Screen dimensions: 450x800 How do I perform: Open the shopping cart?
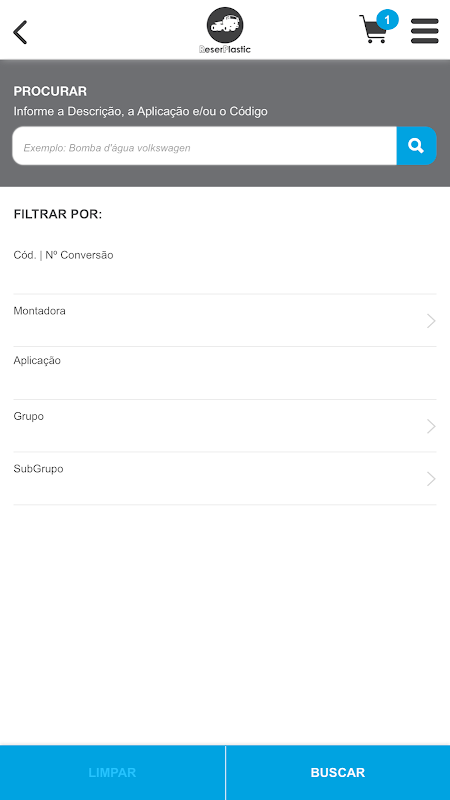[x=373, y=30]
